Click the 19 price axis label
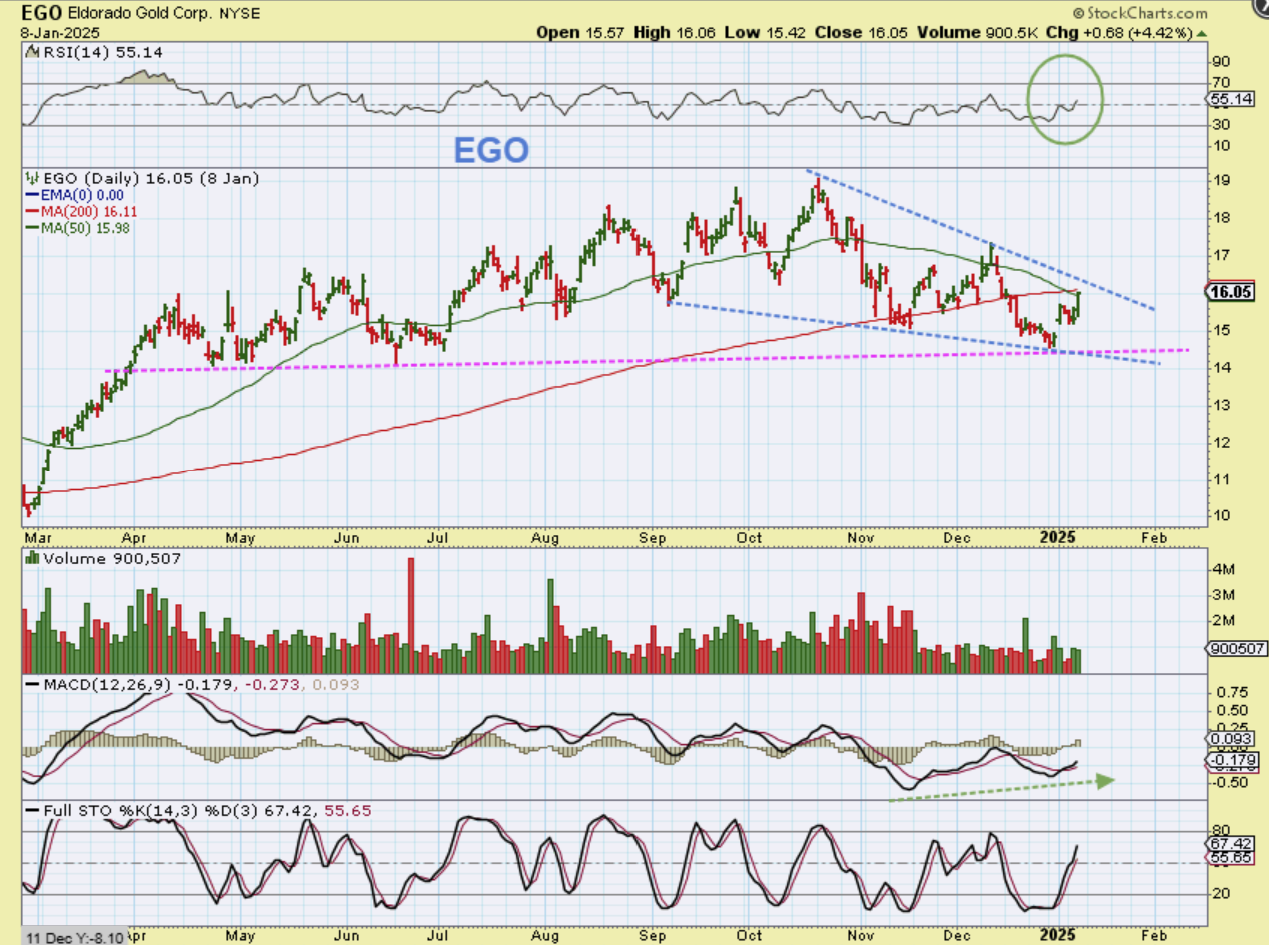1269x945 pixels. [1219, 181]
